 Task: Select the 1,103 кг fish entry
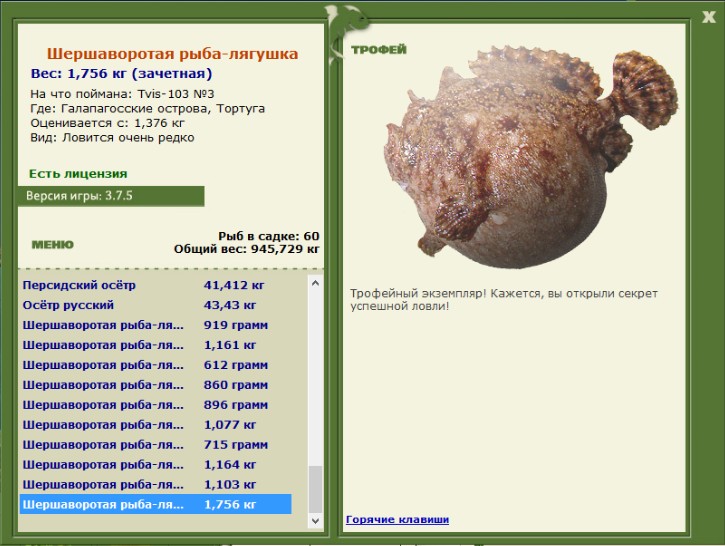pyautogui.click(x=155, y=484)
